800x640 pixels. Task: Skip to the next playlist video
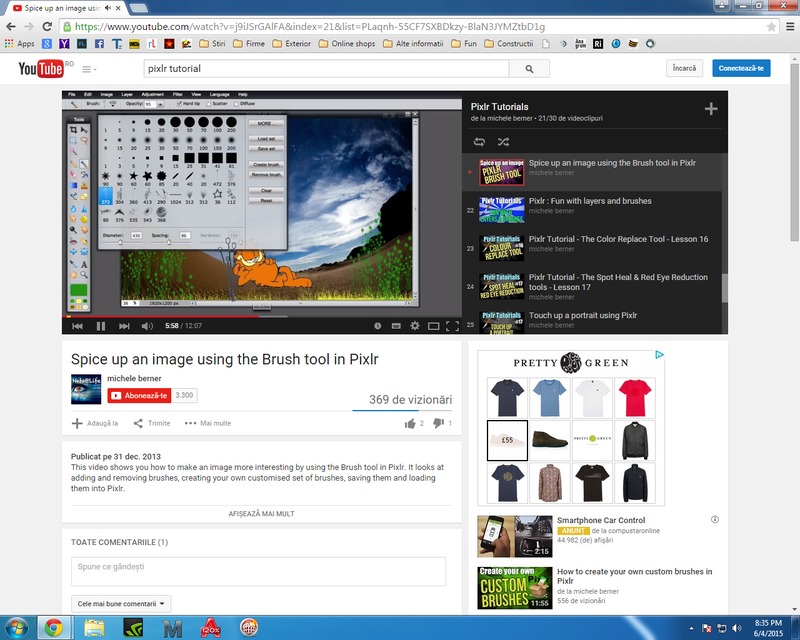tap(124, 326)
